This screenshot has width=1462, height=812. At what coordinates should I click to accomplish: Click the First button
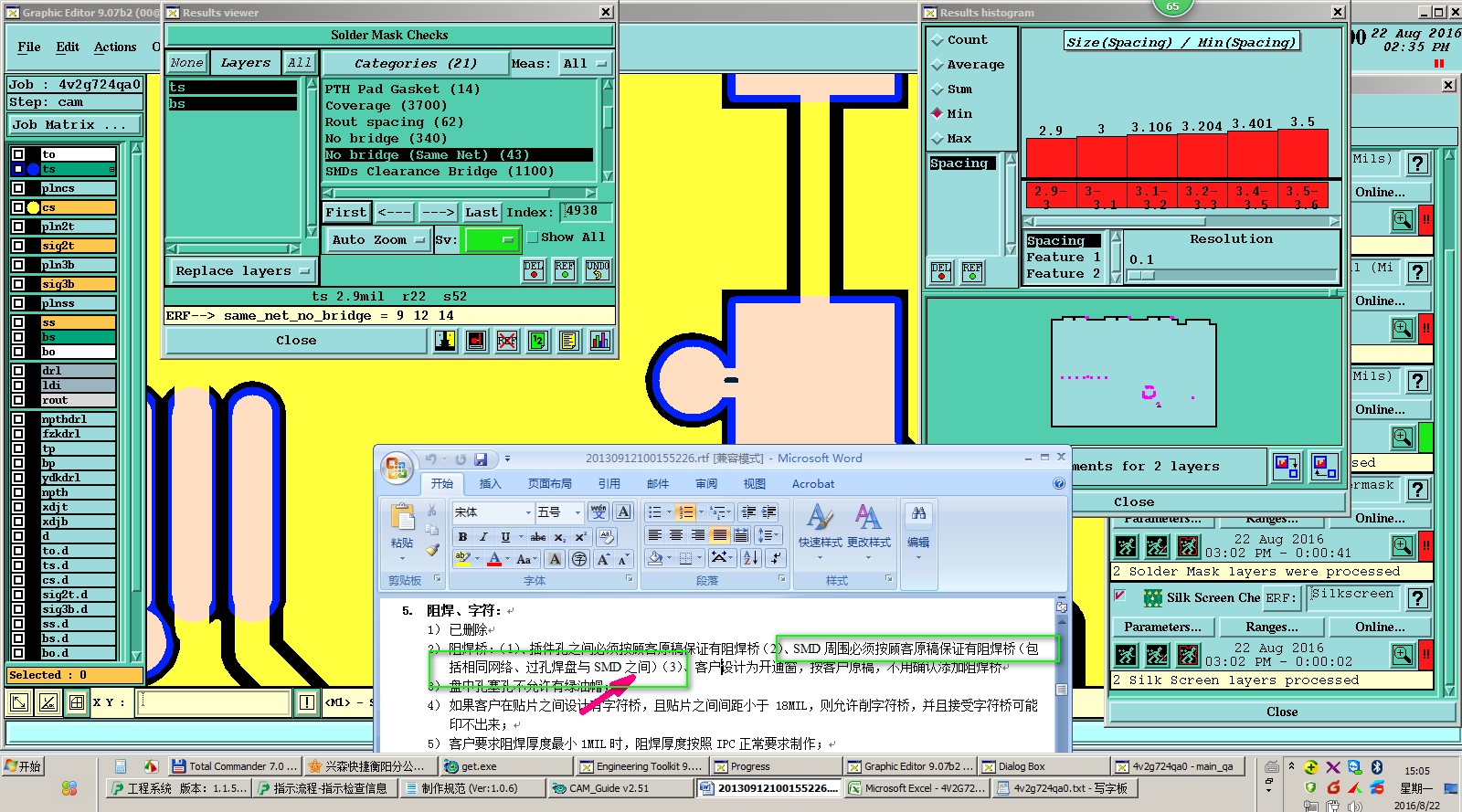346,212
